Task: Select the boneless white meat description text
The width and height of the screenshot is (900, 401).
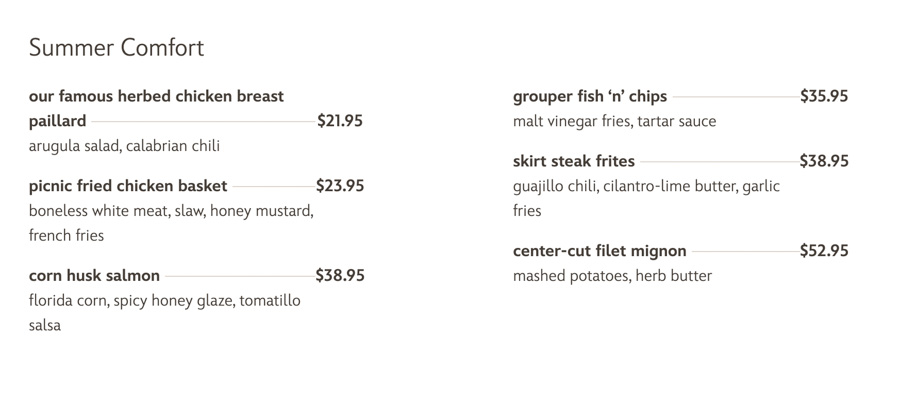Action: [x=171, y=211]
